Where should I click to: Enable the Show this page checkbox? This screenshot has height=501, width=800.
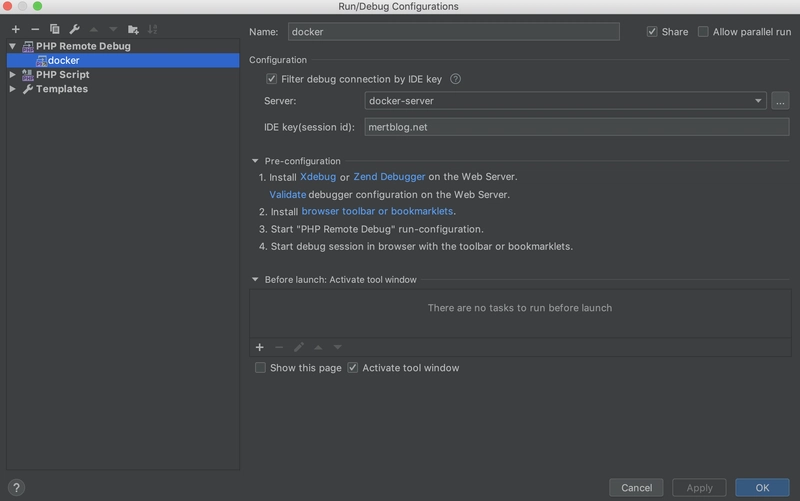(x=261, y=368)
